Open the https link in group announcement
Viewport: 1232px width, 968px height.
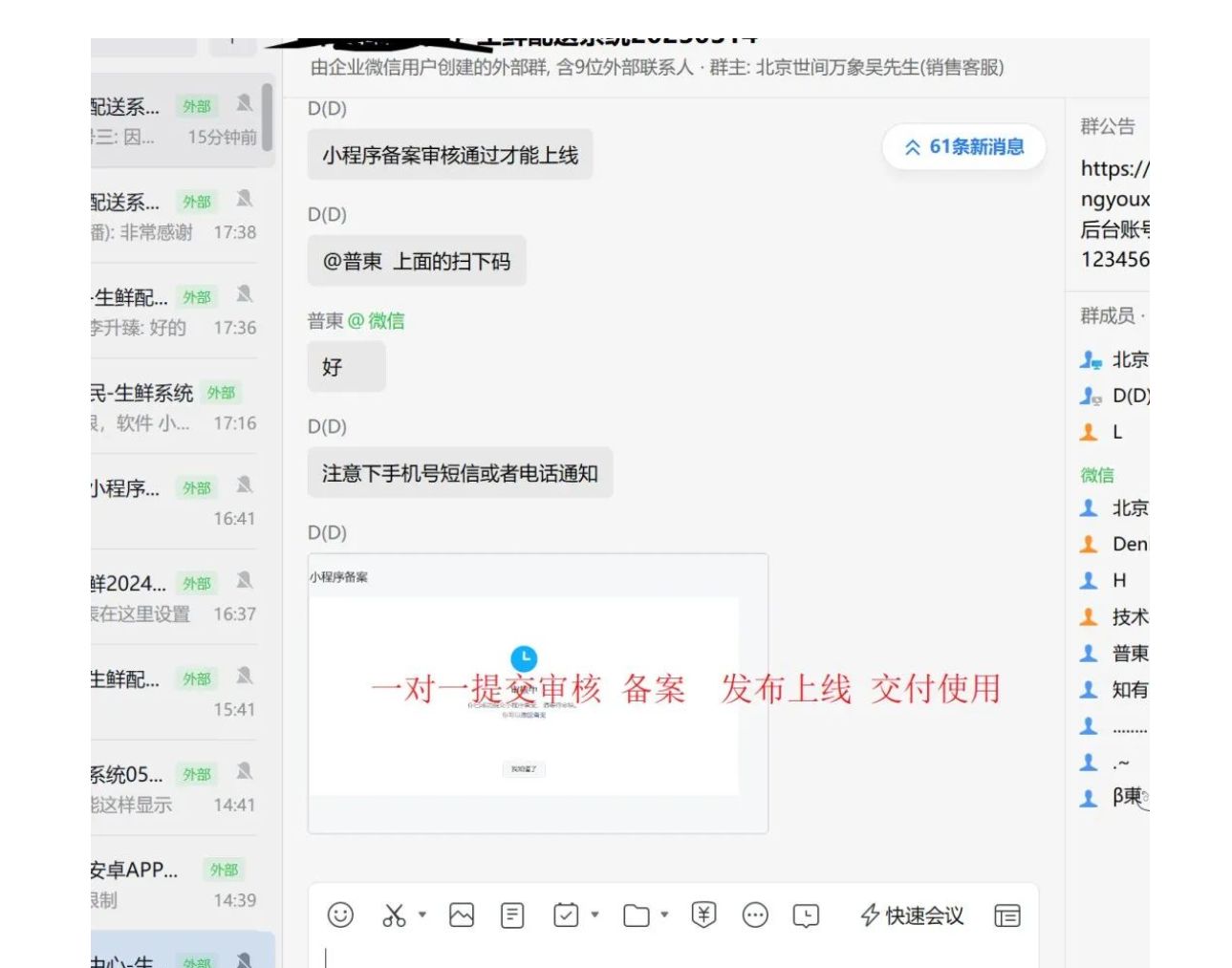coord(1114,168)
